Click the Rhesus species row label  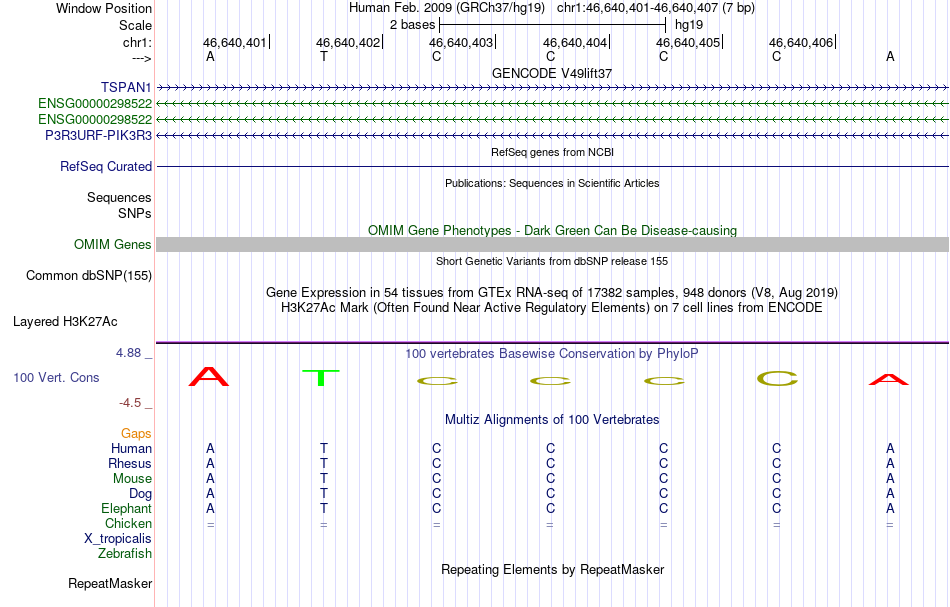pyautogui.click(x=130, y=464)
